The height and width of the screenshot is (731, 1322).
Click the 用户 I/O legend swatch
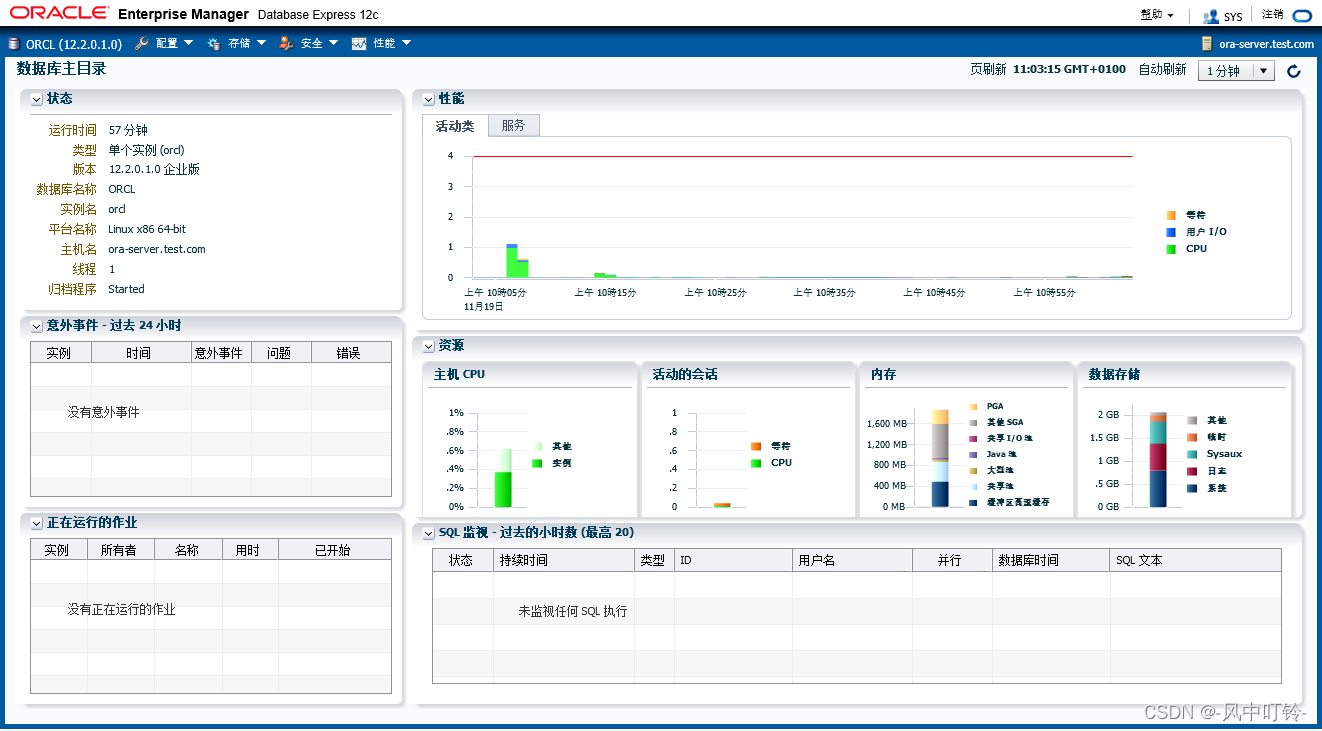[1171, 232]
